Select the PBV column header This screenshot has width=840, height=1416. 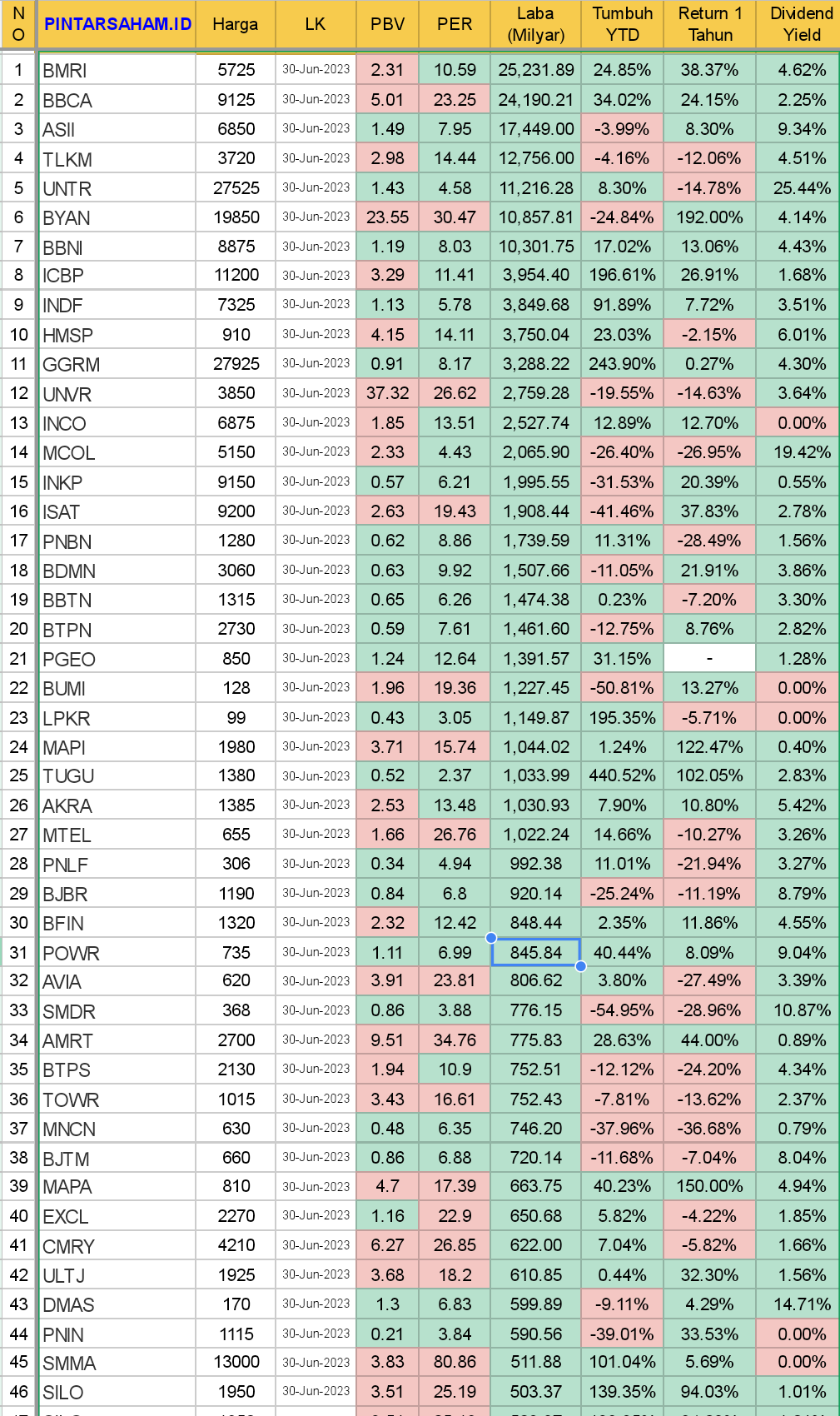(387, 24)
